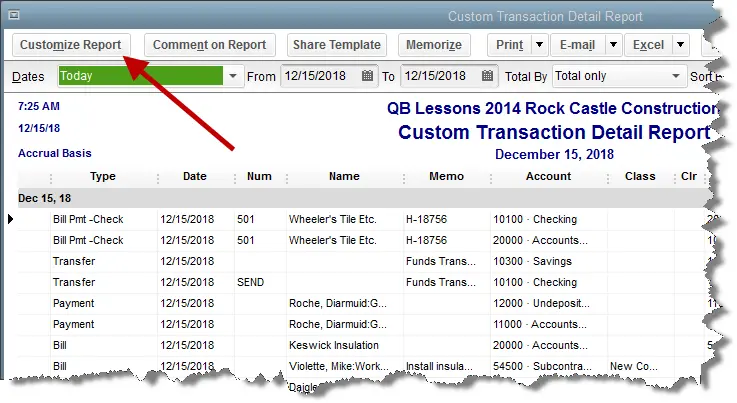Screen dimensions: 737x403
Task: Memorize this report
Action: pyautogui.click(x=435, y=45)
